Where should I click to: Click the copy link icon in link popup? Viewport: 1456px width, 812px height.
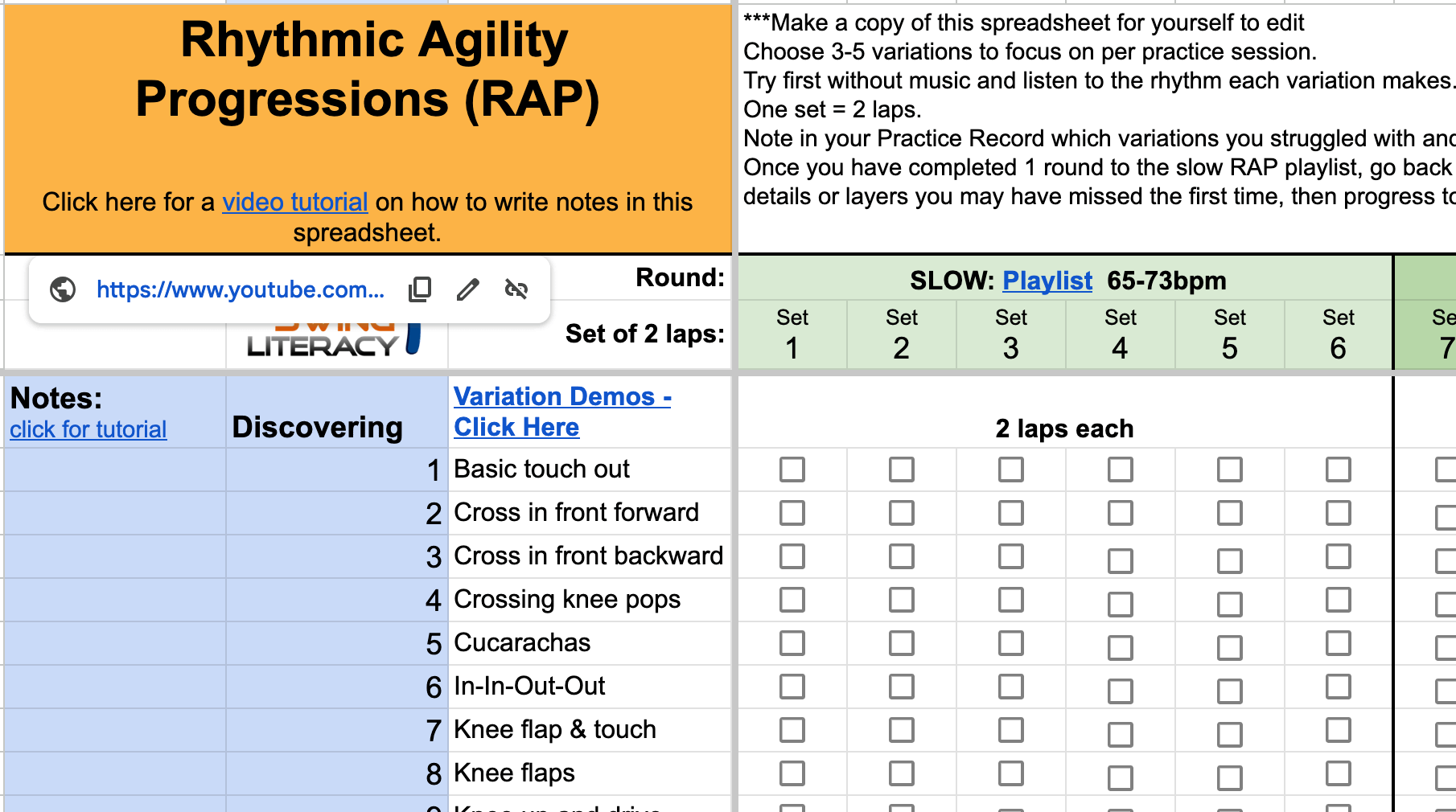(x=420, y=289)
